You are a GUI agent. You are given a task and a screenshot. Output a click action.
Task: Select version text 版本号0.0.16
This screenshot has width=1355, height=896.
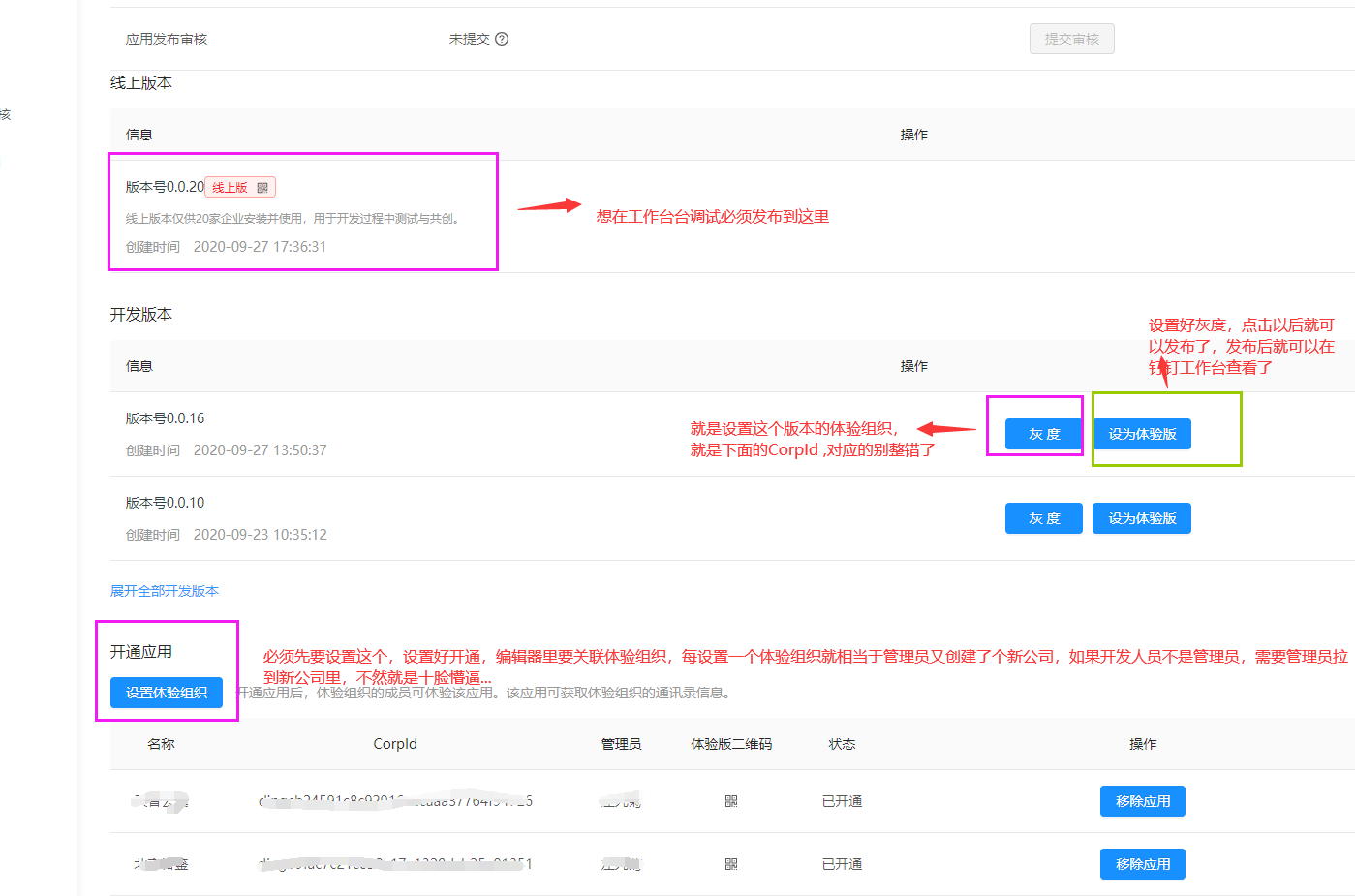165,418
